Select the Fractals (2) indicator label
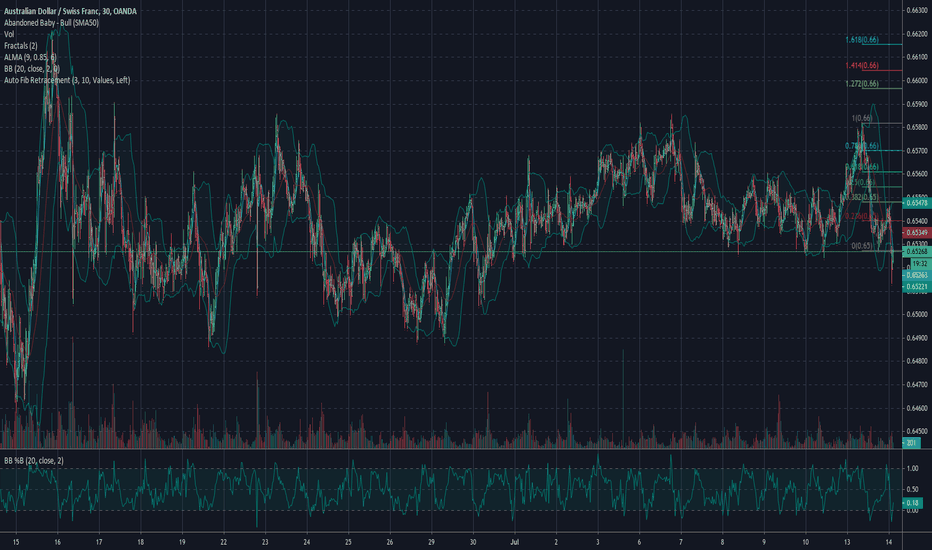The width and height of the screenshot is (932, 550). tap(21, 46)
